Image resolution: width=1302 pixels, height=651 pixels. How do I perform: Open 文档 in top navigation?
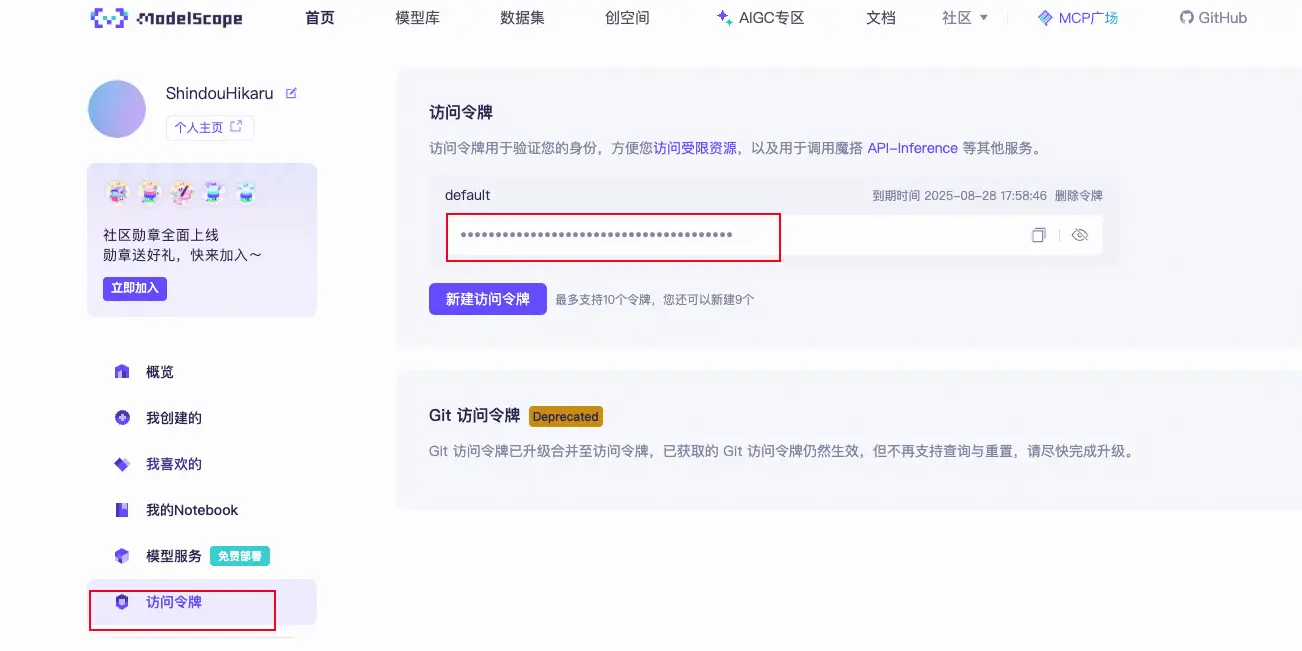[881, 18]
